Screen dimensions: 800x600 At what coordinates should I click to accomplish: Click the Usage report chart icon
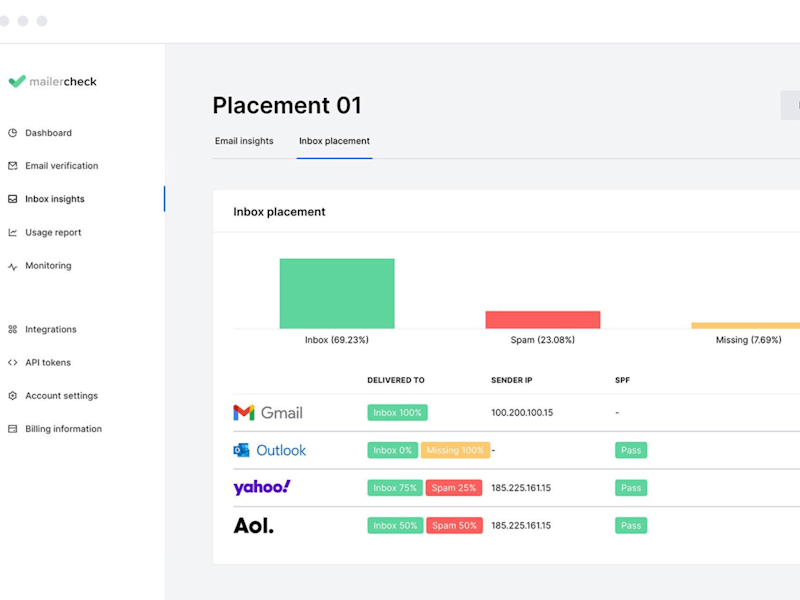point(13,233)
